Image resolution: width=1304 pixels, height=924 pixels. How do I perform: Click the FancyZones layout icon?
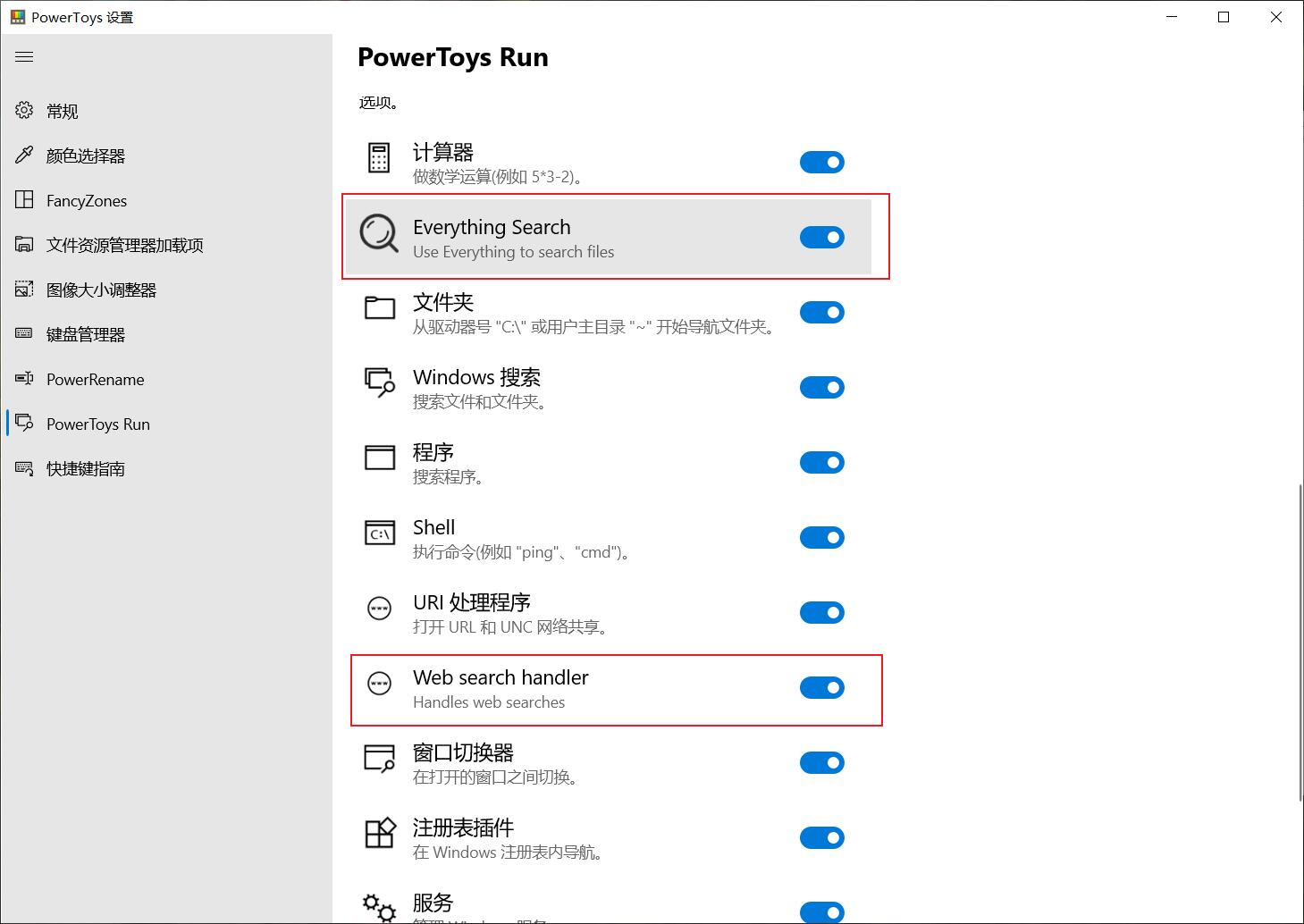pyautogui.click(x=24, y=200)
